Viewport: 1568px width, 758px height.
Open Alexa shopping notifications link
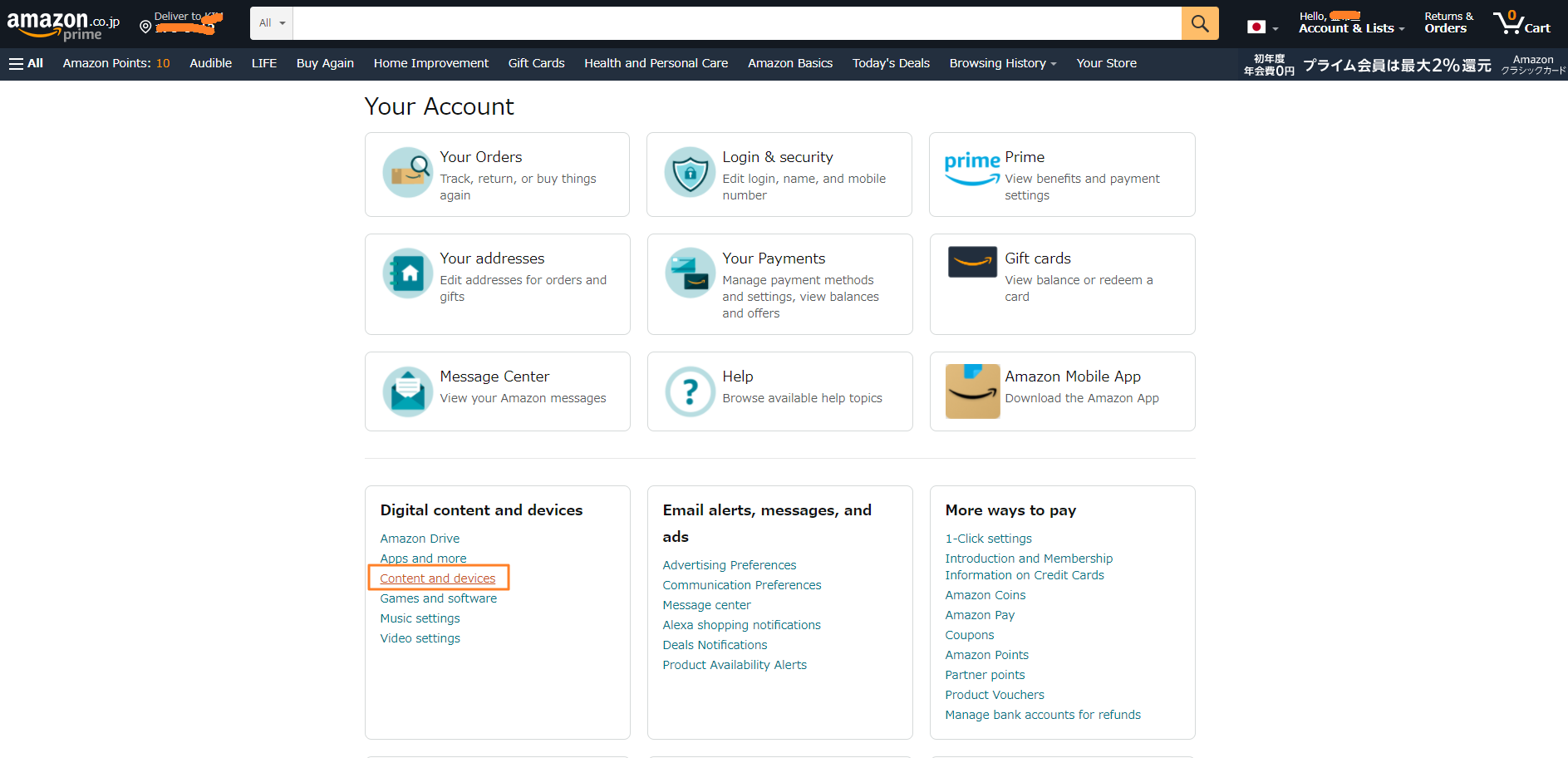[x=741, y=625]
